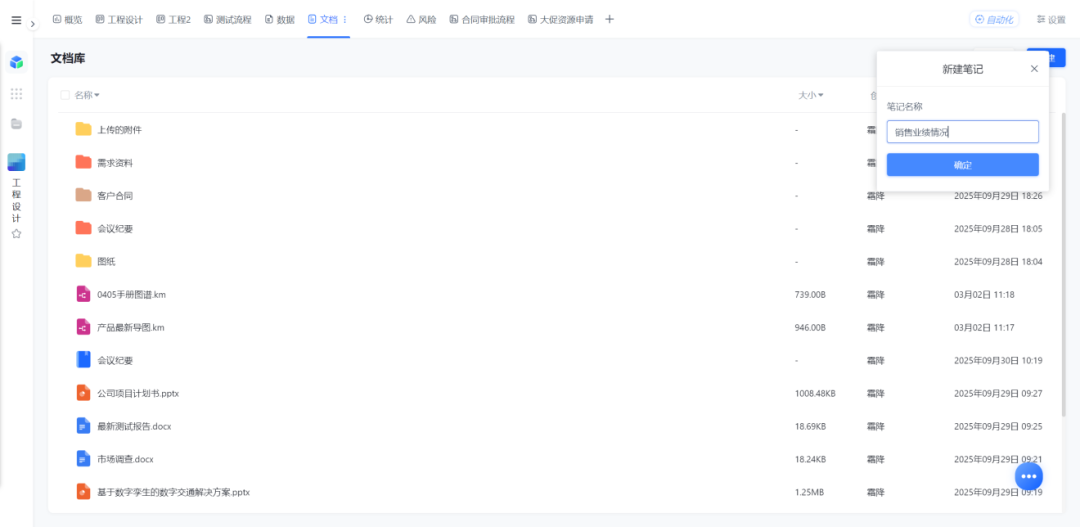Switch to the 风险 tab
Viewport: 1080px width, 527px height.
click(x=421, y=20)
